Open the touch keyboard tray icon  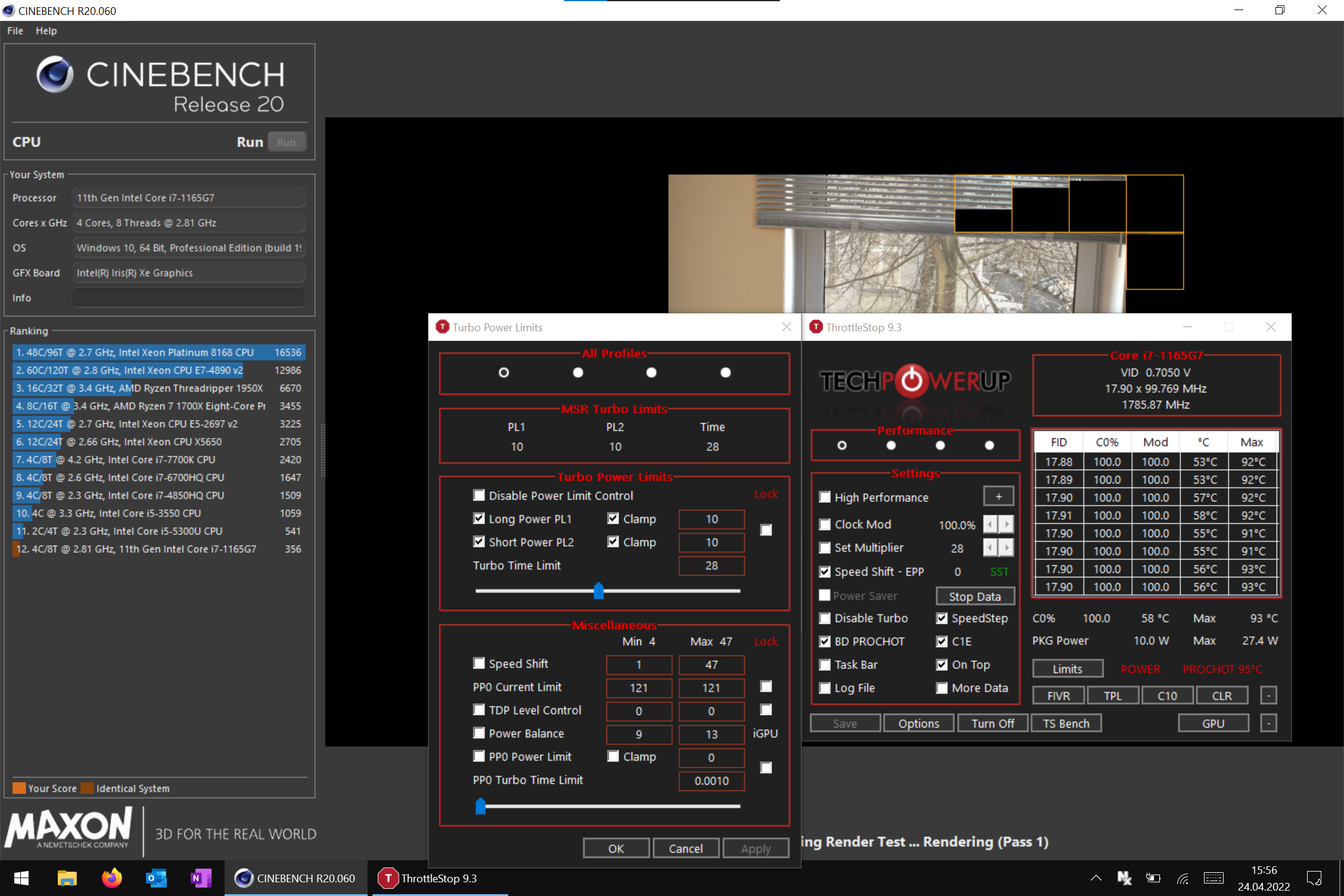tap(1214, 878)
